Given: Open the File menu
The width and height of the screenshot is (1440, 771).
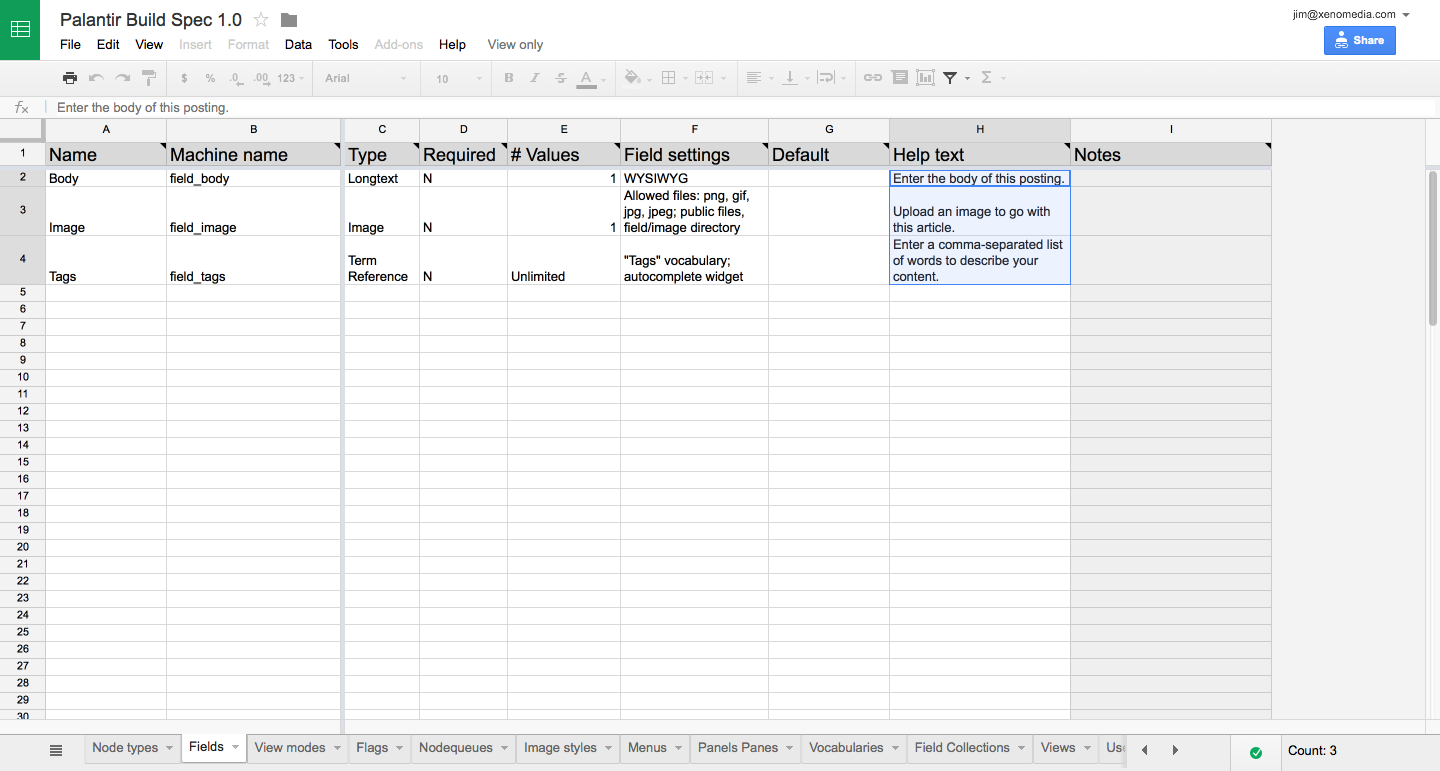Looking at the screenshot, I should (x=70, y=44).
